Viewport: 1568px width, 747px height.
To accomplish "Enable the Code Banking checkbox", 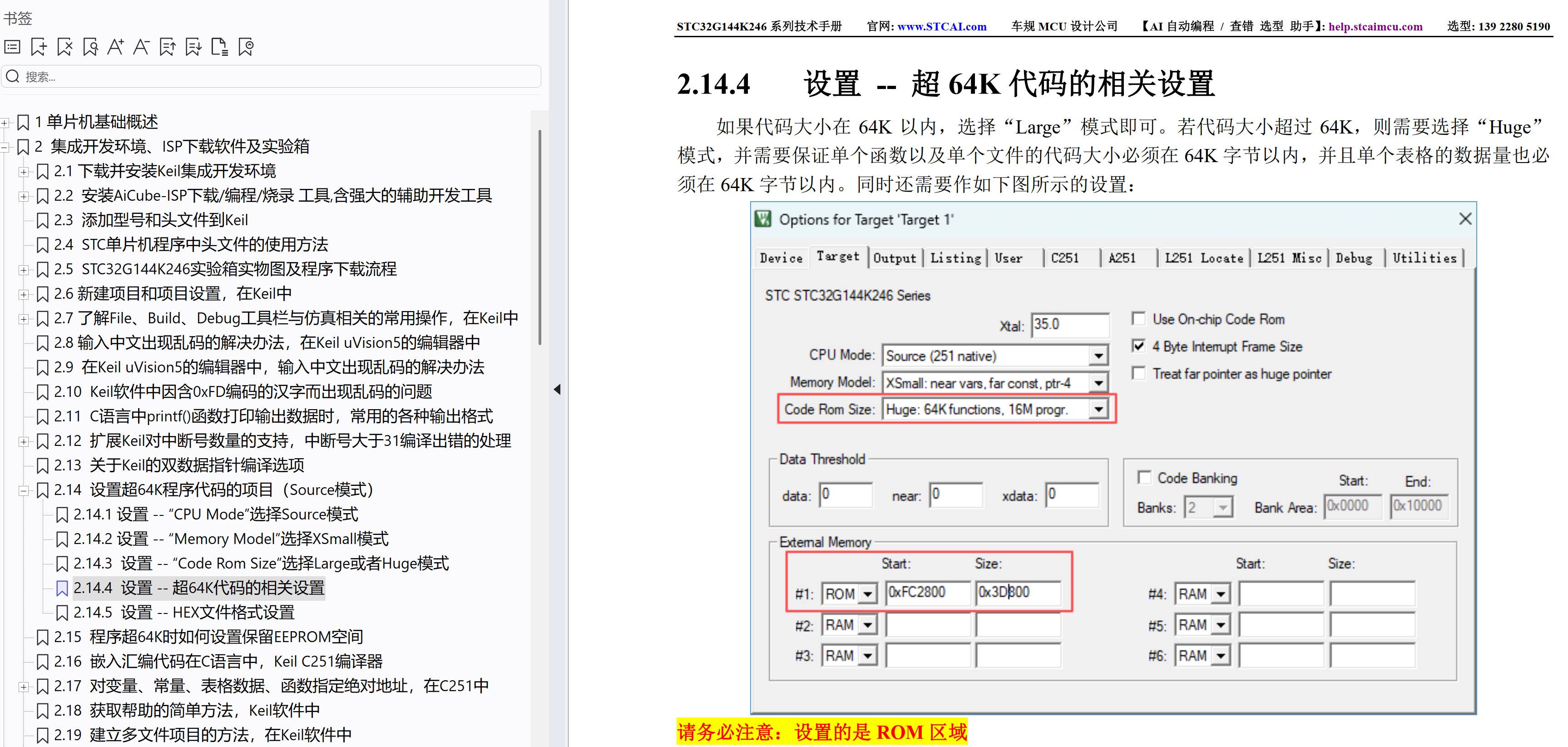I will click(x=1144, y=477).
